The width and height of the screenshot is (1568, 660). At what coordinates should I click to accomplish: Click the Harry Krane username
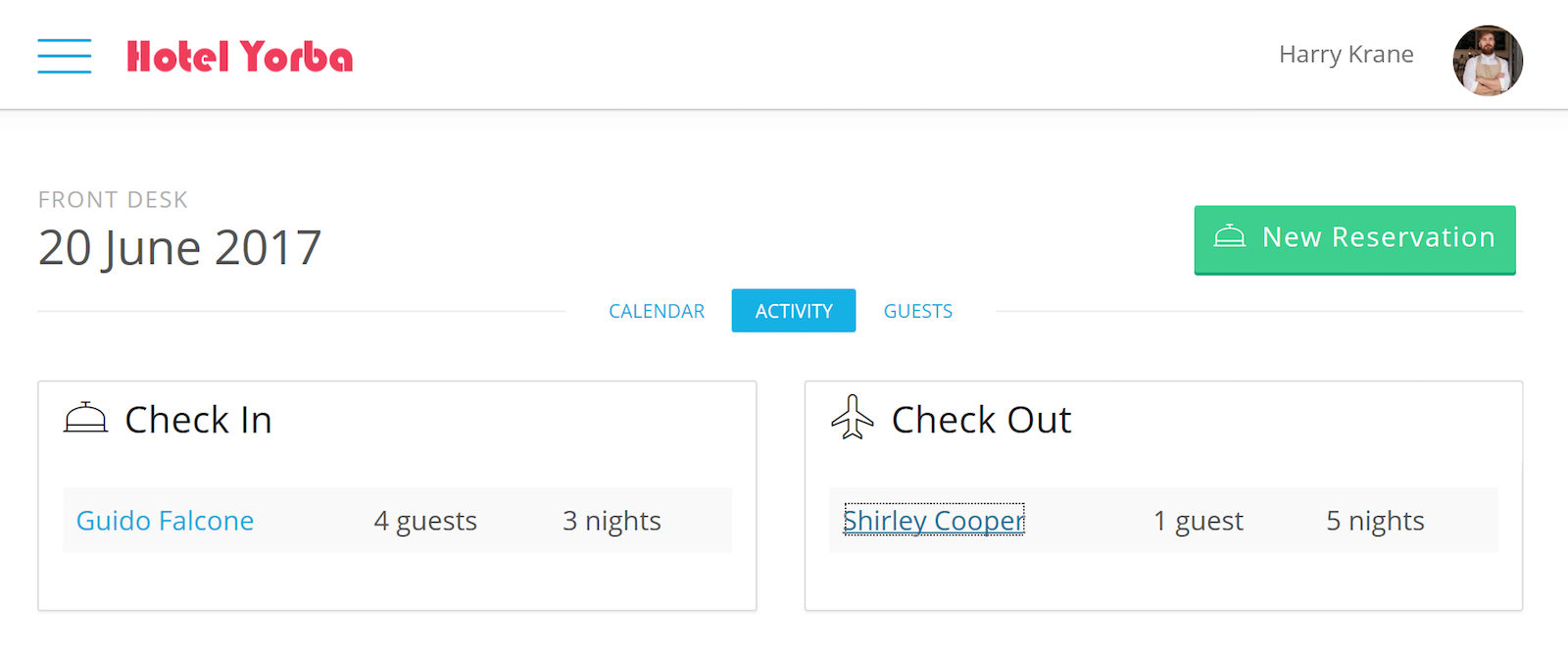click(x=1347, y=55)
